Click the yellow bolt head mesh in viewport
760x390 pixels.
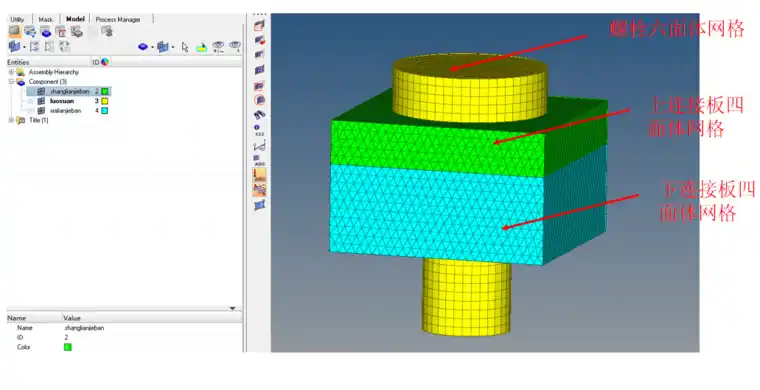coord(470,87)
